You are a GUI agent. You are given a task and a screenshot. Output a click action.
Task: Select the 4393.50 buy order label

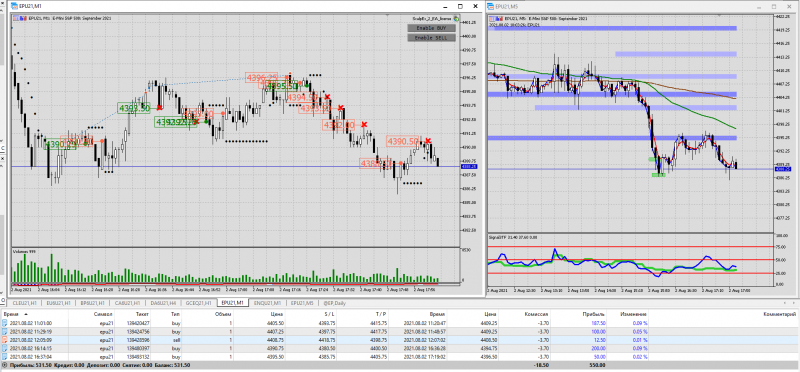(134, 108)
